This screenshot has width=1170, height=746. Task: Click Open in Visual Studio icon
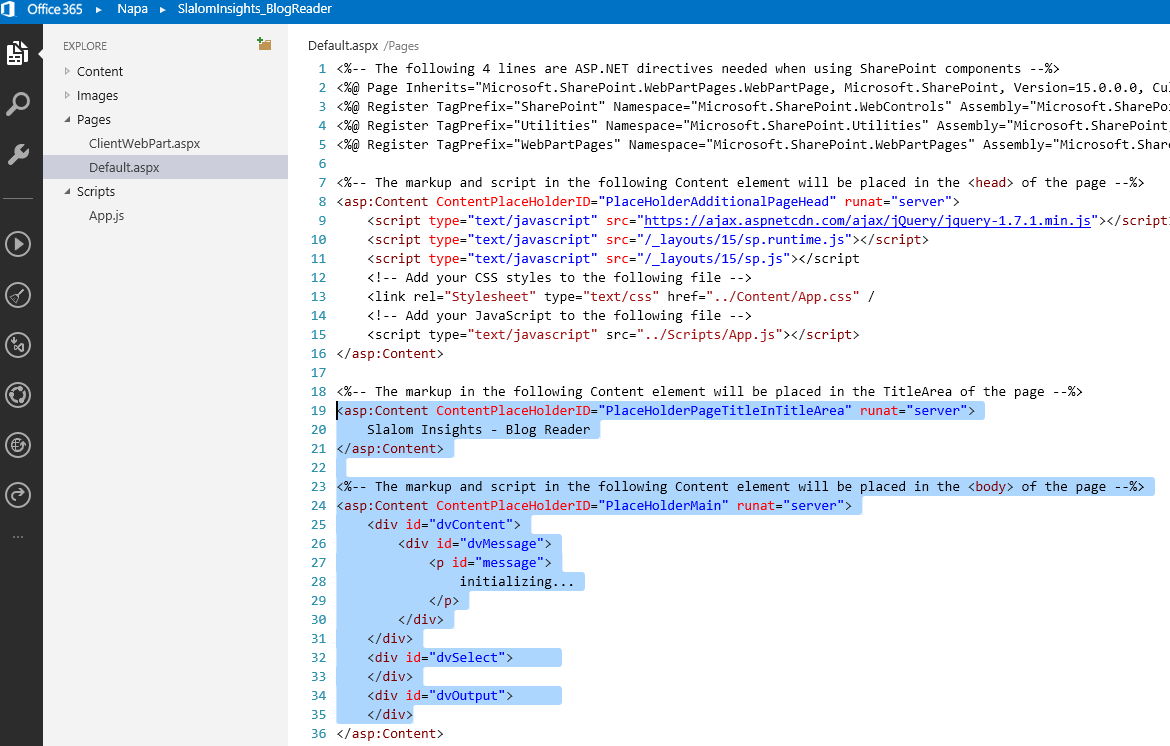[18, 345]
